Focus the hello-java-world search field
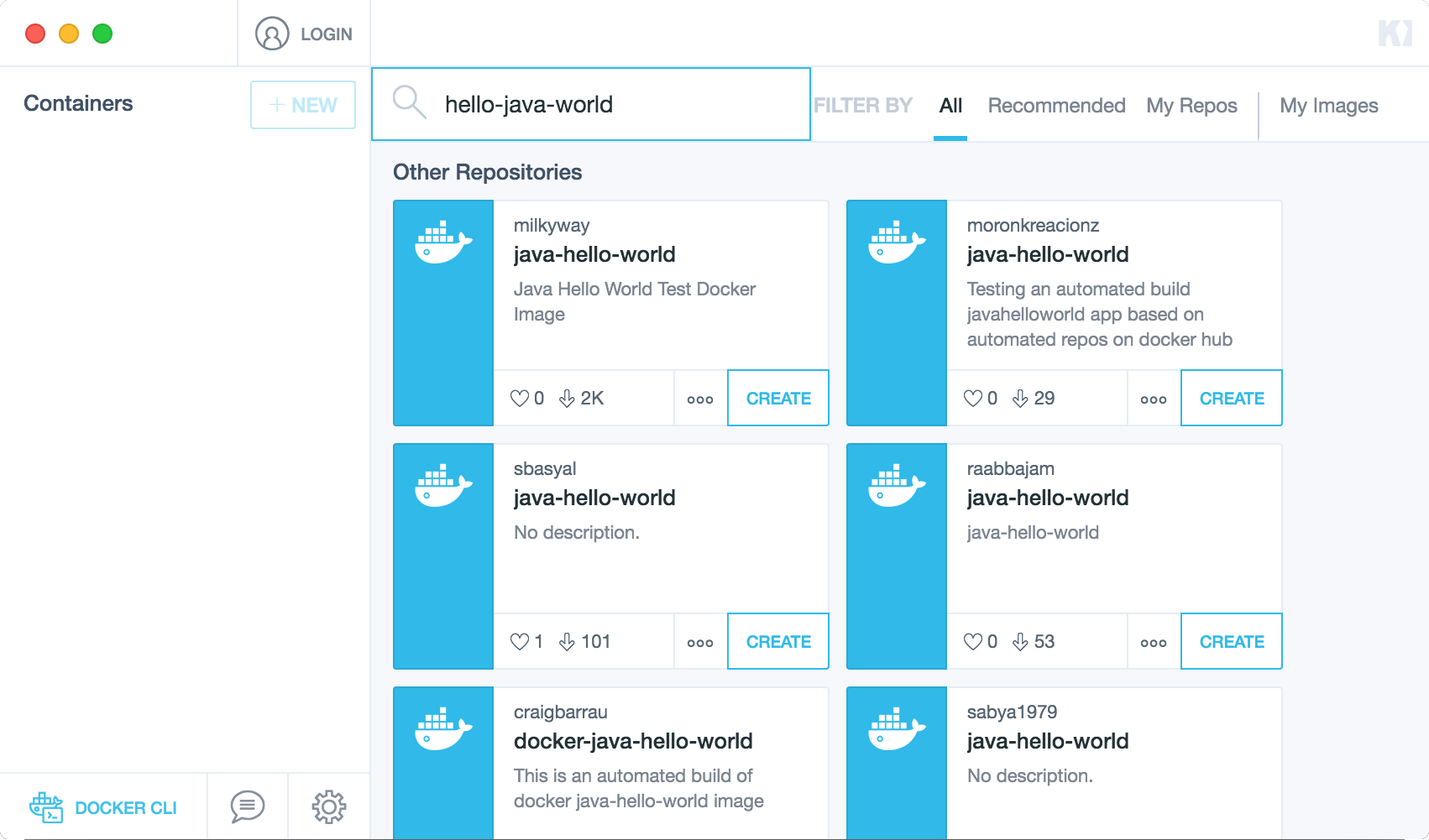This screenshot has width=1429, height=840. 621,105
